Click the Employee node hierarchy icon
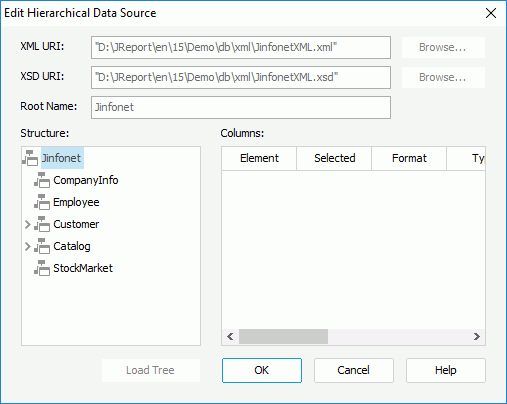Viewport: 507px width, 404px height. (x=42, y=202)
